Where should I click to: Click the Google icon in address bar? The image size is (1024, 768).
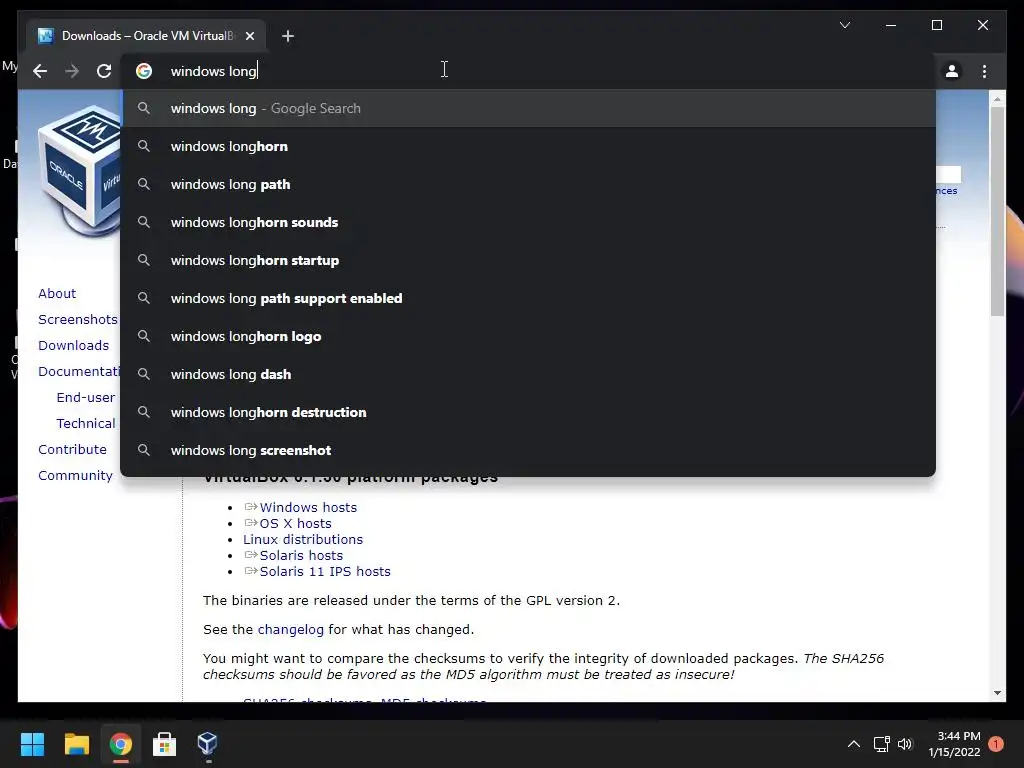(144, 71)
